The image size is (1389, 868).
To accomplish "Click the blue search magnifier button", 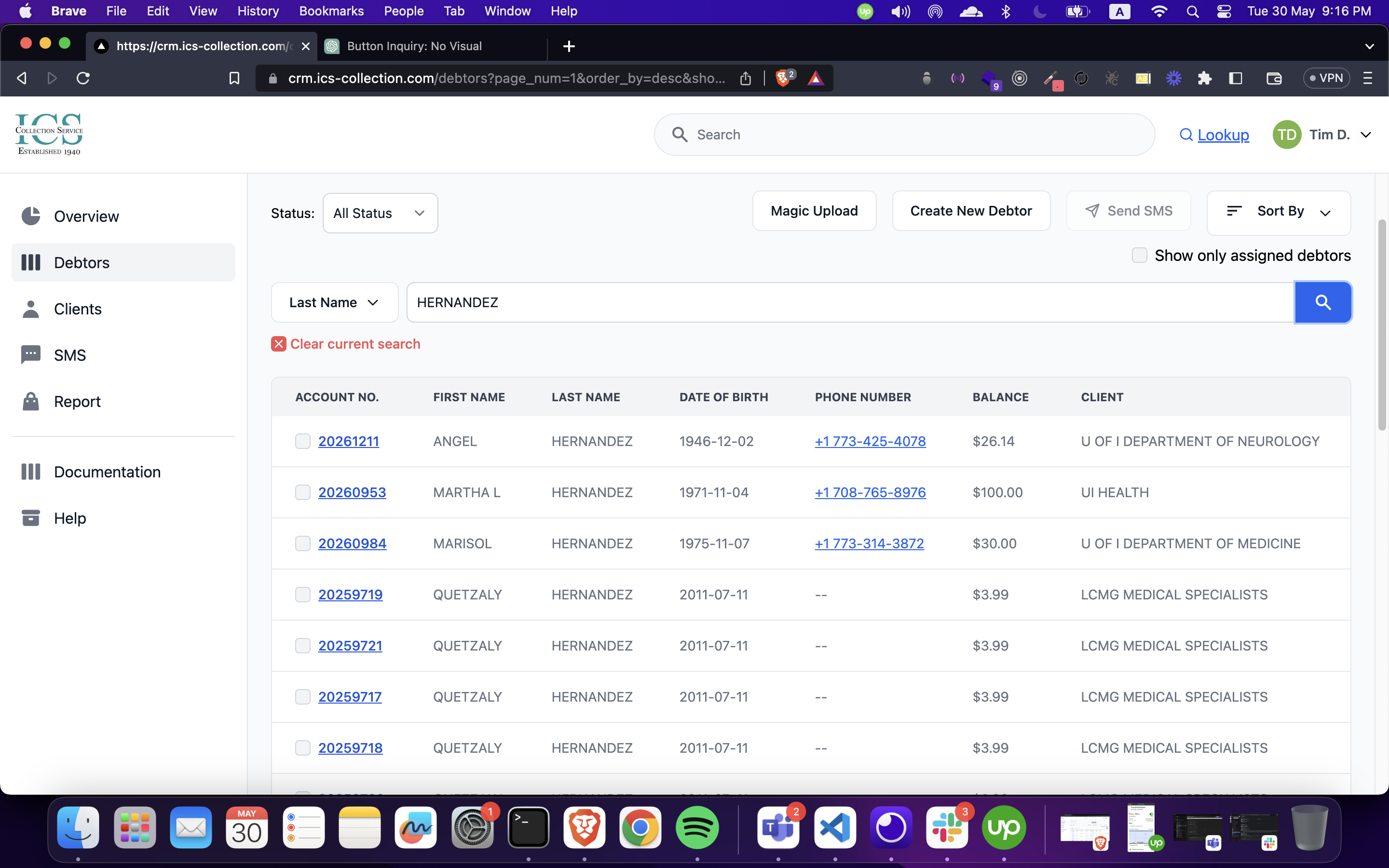I will tap(1322, 302).
